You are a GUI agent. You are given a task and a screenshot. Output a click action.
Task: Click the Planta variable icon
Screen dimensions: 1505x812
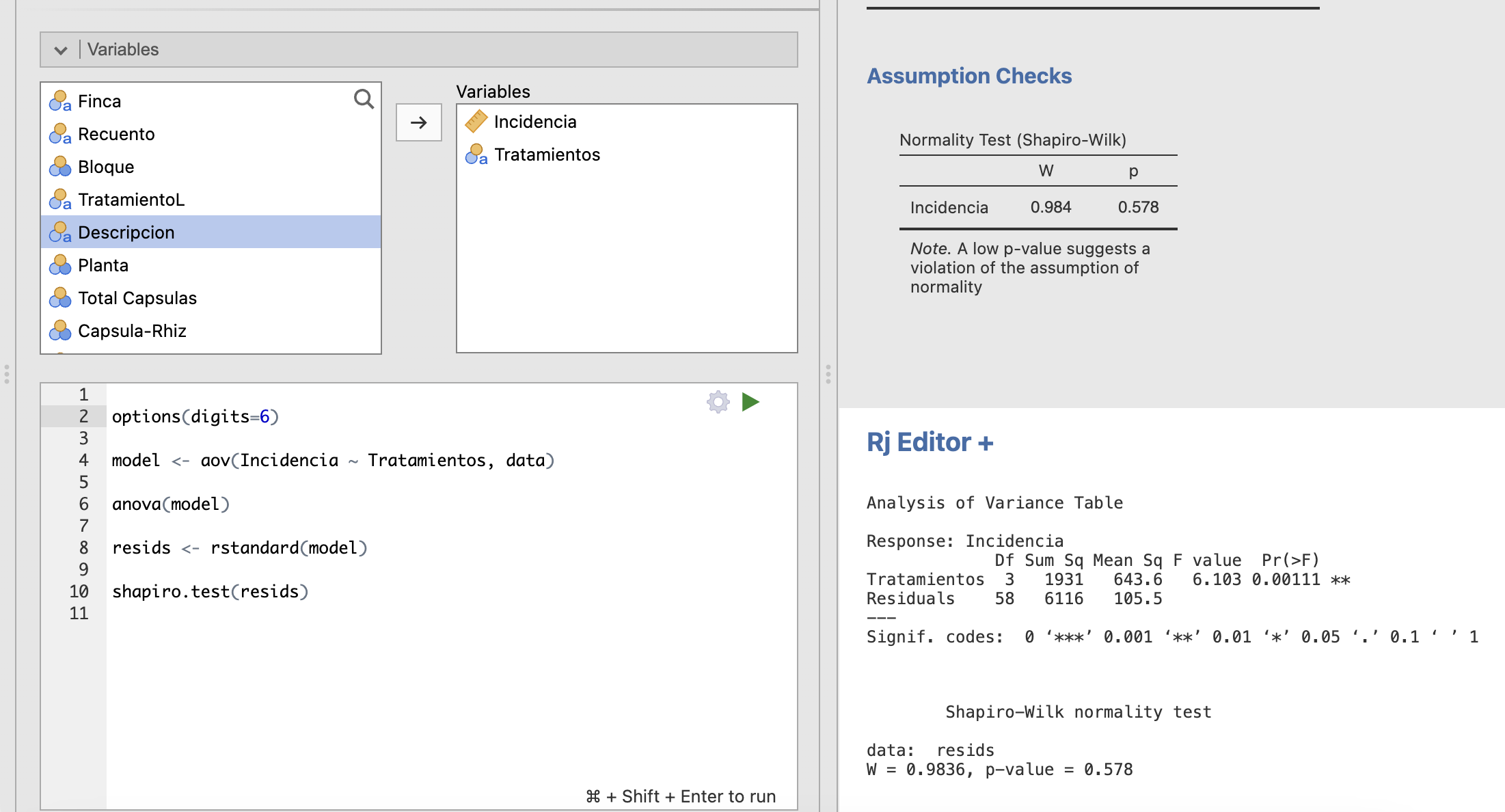point(60,265)
